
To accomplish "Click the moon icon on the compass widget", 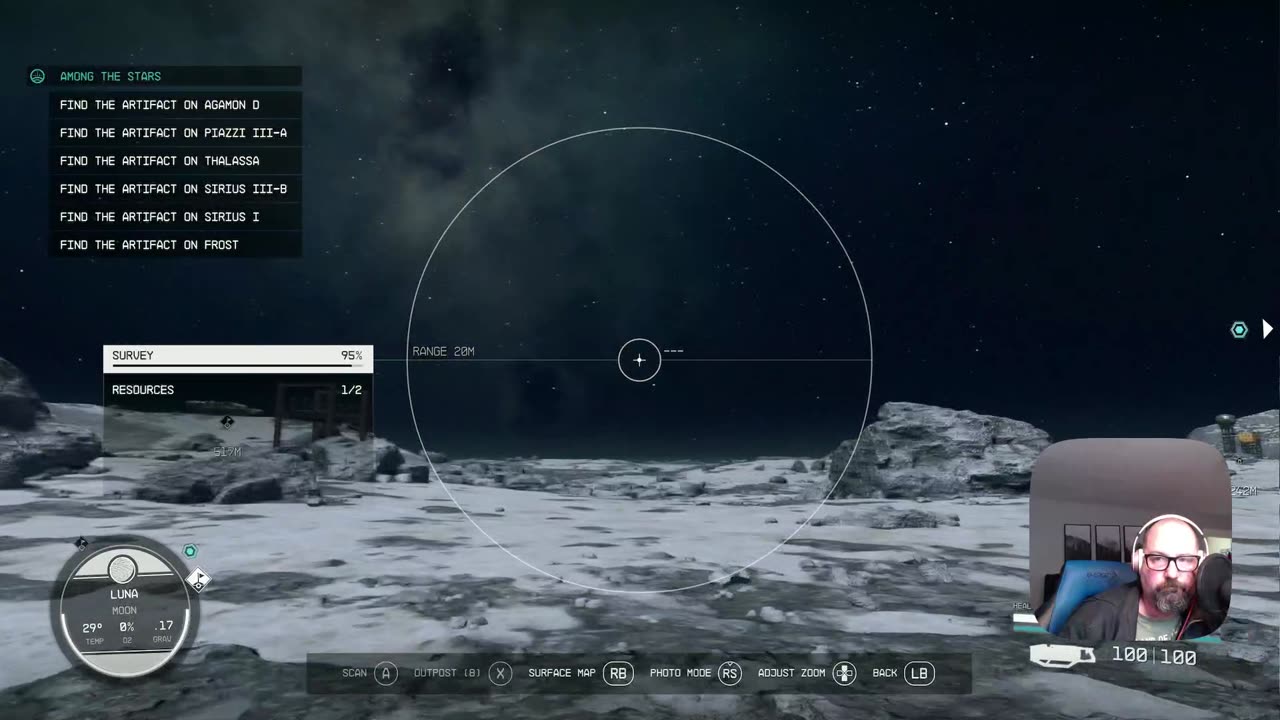I will coord(122,570).
